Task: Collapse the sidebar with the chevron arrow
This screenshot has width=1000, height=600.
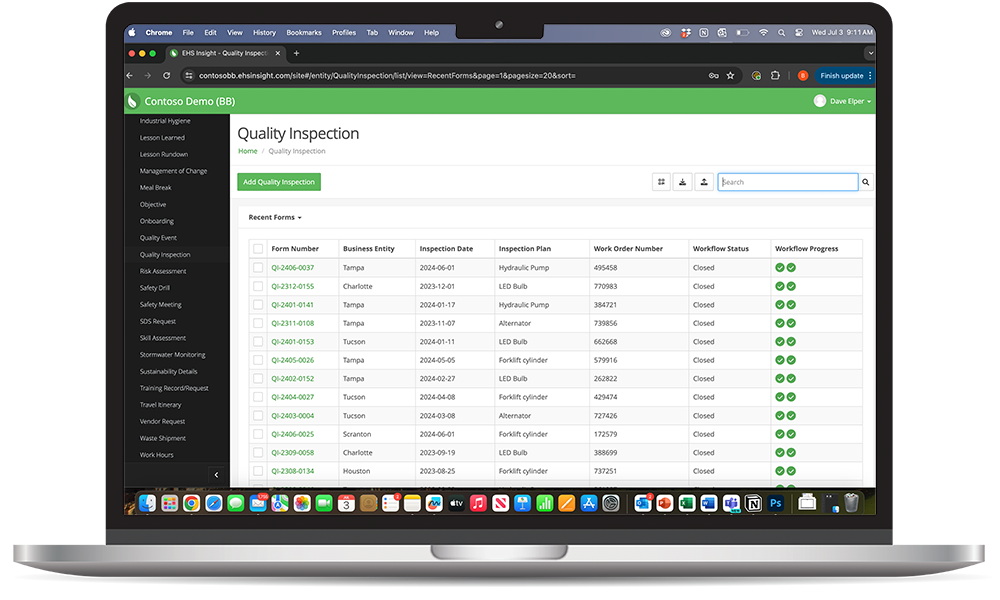Action: (216, 474)
